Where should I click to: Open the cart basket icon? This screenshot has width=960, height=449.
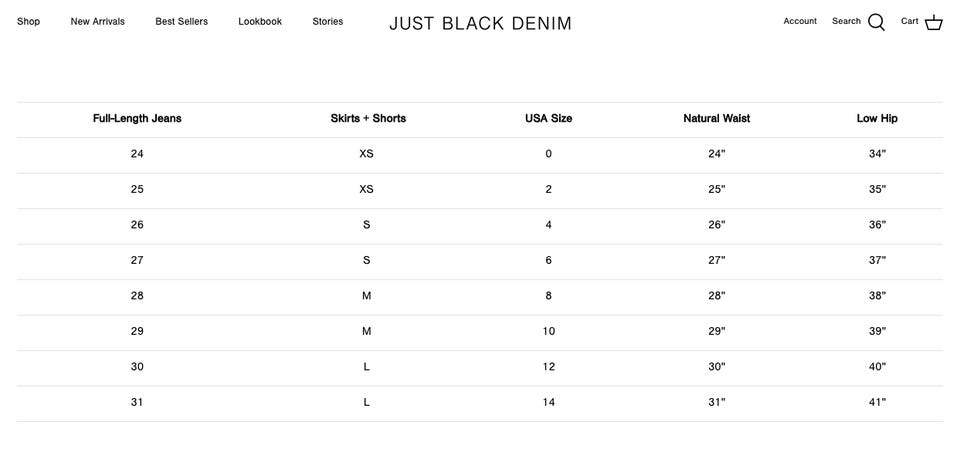[x=934, y=23]
